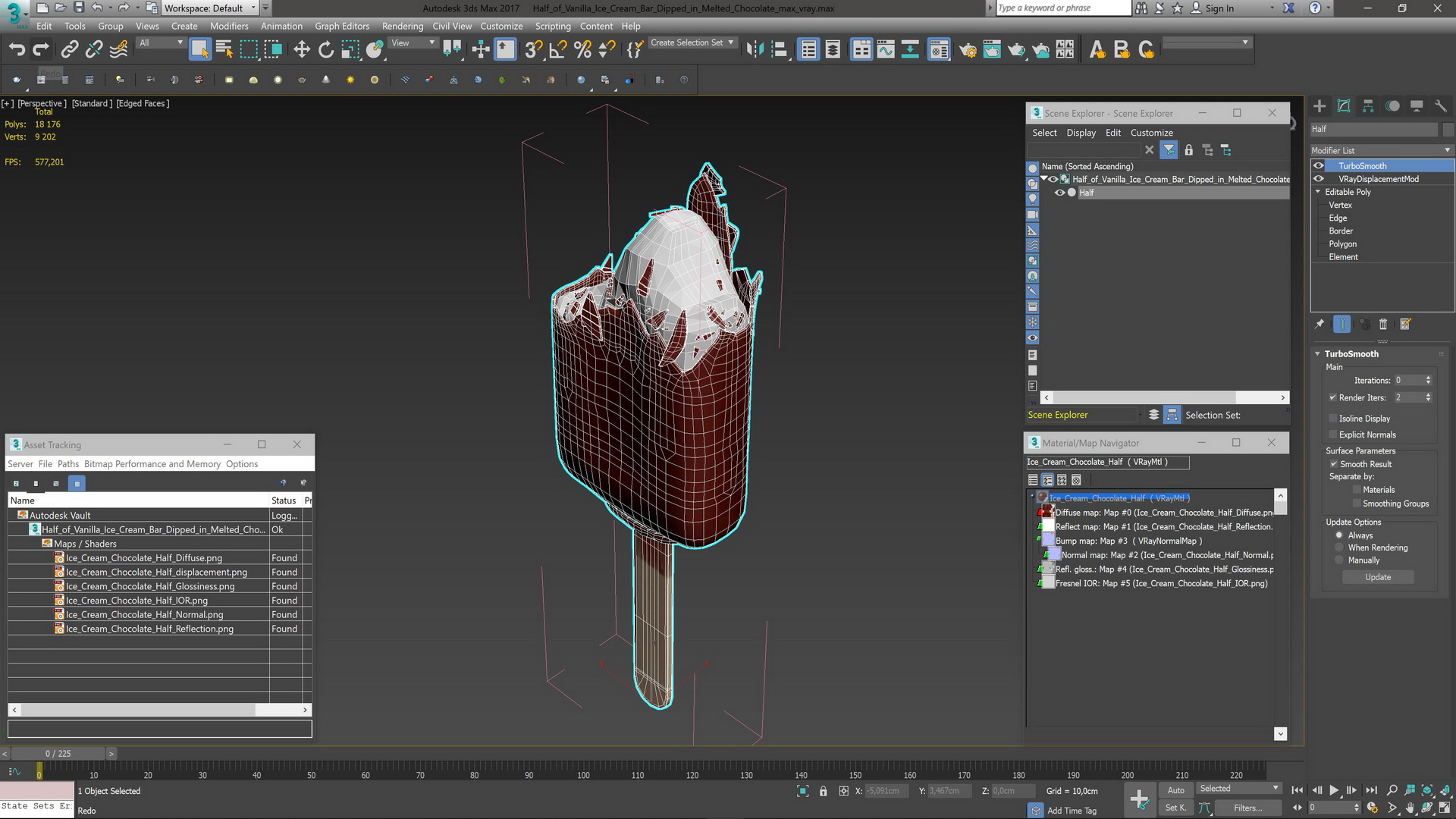Enable the Render Iters checkbox

pos(1333,397)
